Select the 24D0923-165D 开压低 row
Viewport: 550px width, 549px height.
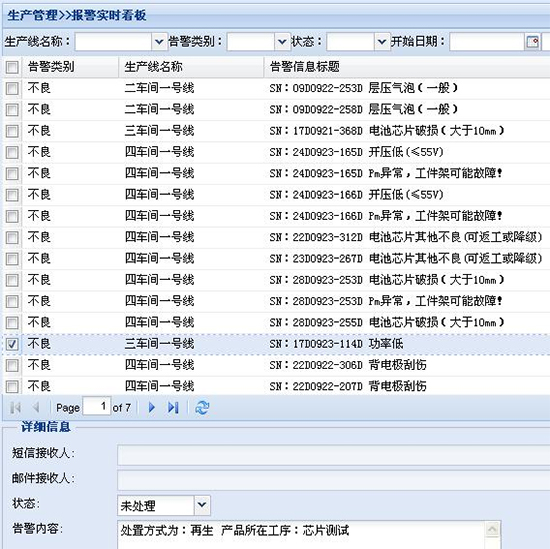(276, 152)
